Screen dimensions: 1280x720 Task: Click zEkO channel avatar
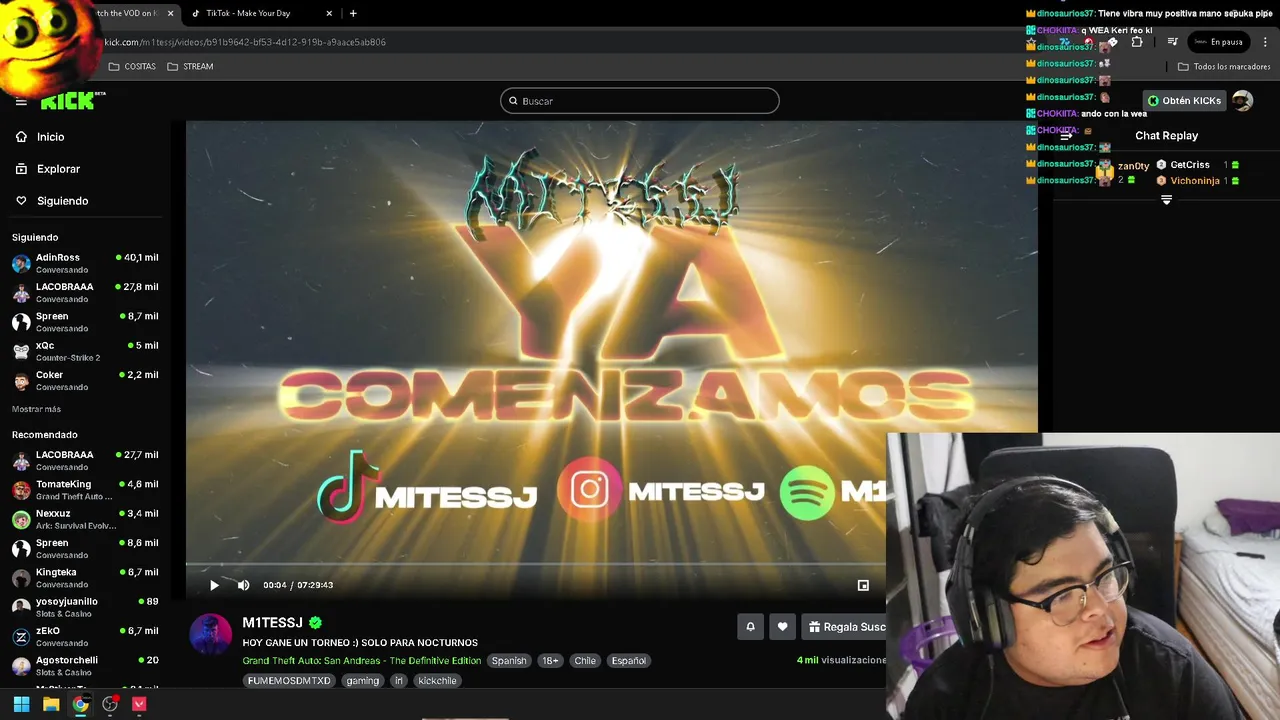(x=21, y=636)
